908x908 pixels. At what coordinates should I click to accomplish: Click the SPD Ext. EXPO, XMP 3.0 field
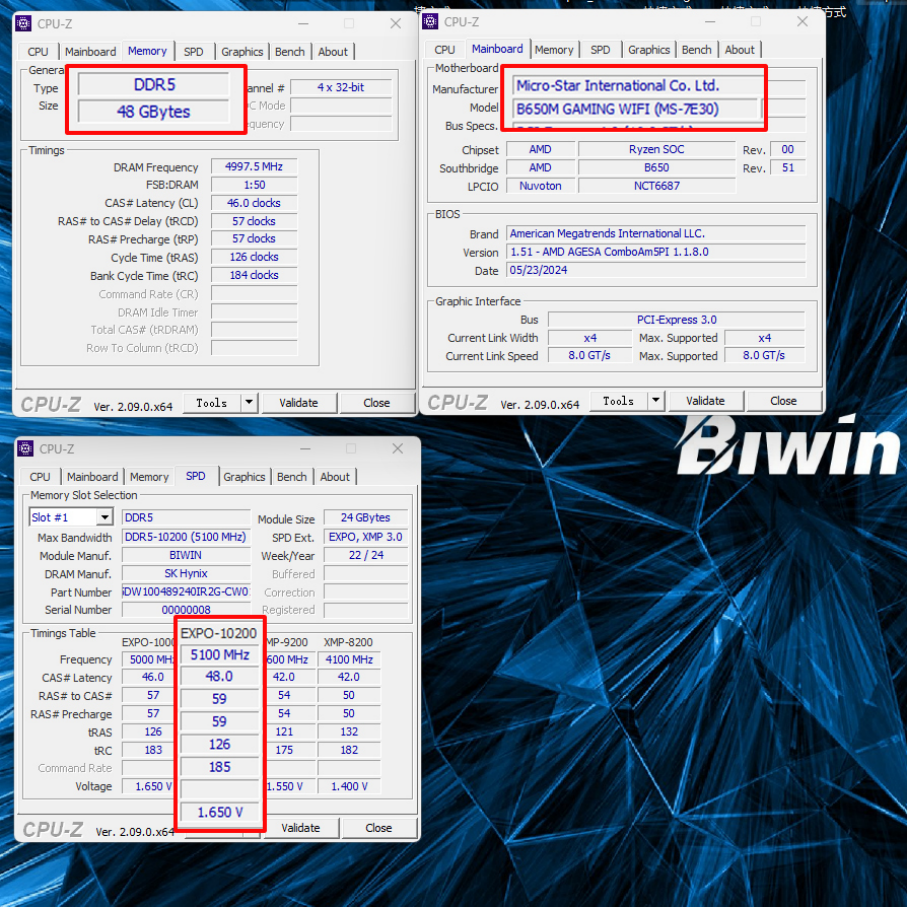[365, 537]
